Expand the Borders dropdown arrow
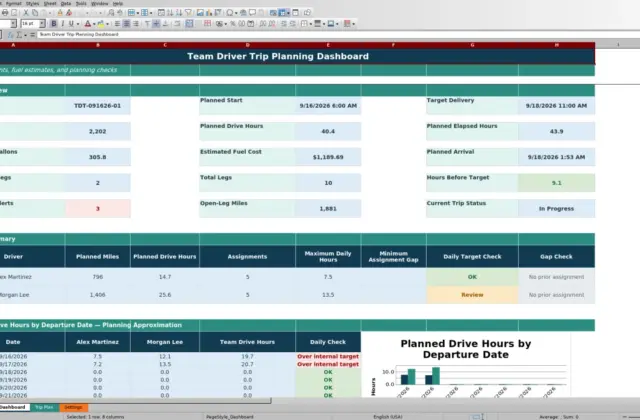Viewport: 640px width, 420px height. click(x=311, y=24)
